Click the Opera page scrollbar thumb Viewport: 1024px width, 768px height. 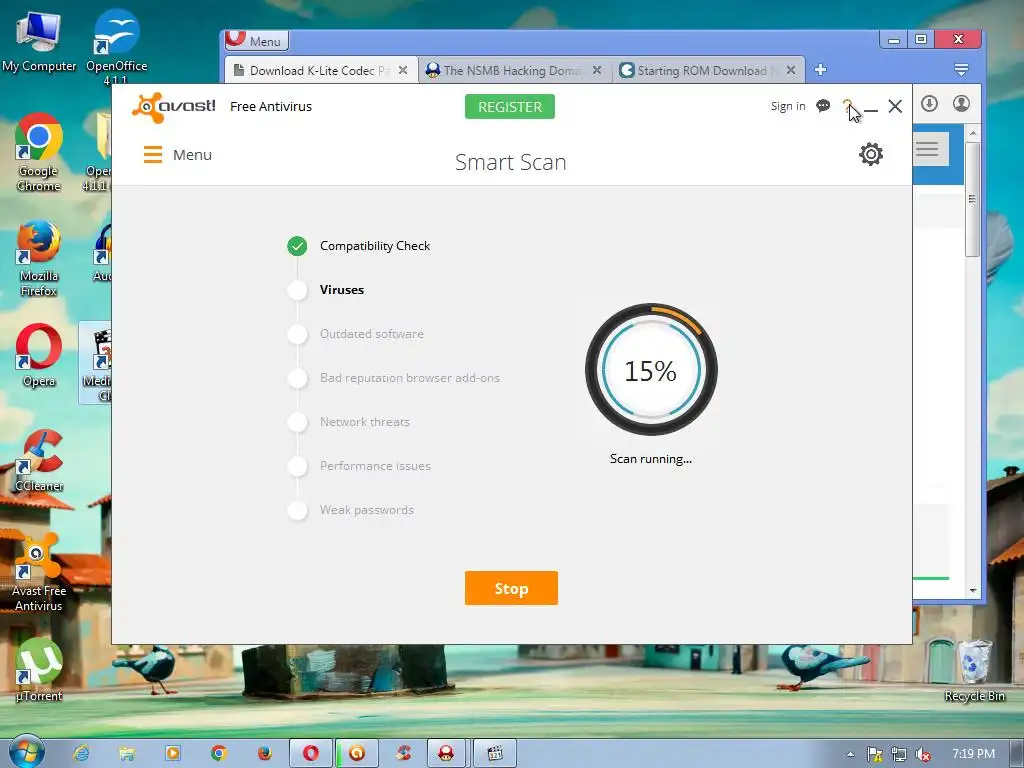(x=972, y=199)
